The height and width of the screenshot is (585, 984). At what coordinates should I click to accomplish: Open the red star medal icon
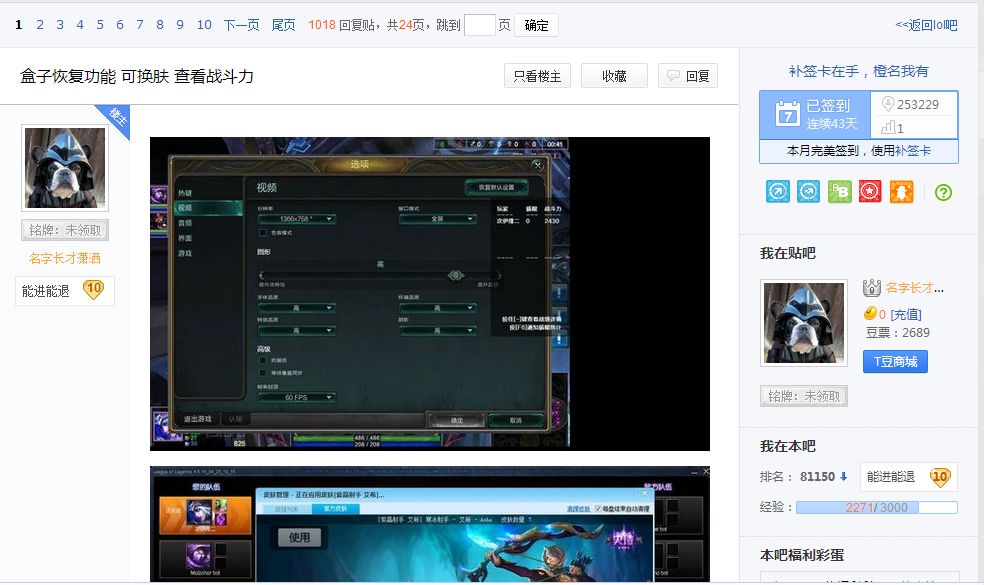(x=870, y=191)
